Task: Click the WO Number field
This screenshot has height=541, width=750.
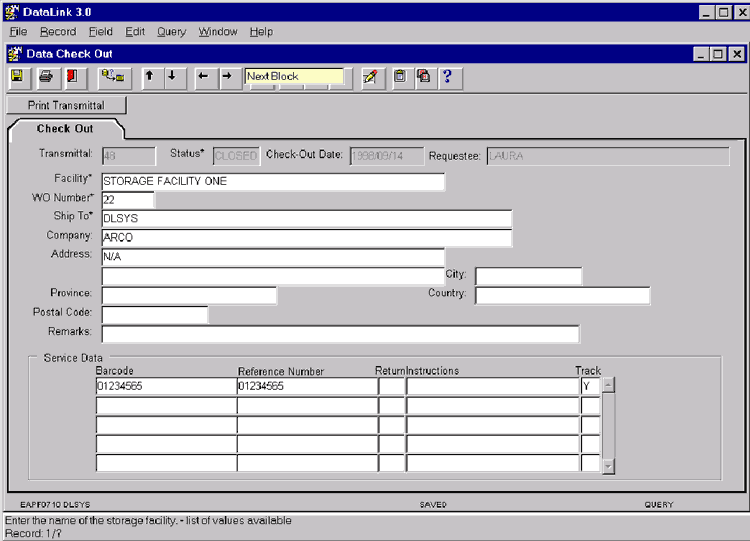Action: tap(128, 200)
